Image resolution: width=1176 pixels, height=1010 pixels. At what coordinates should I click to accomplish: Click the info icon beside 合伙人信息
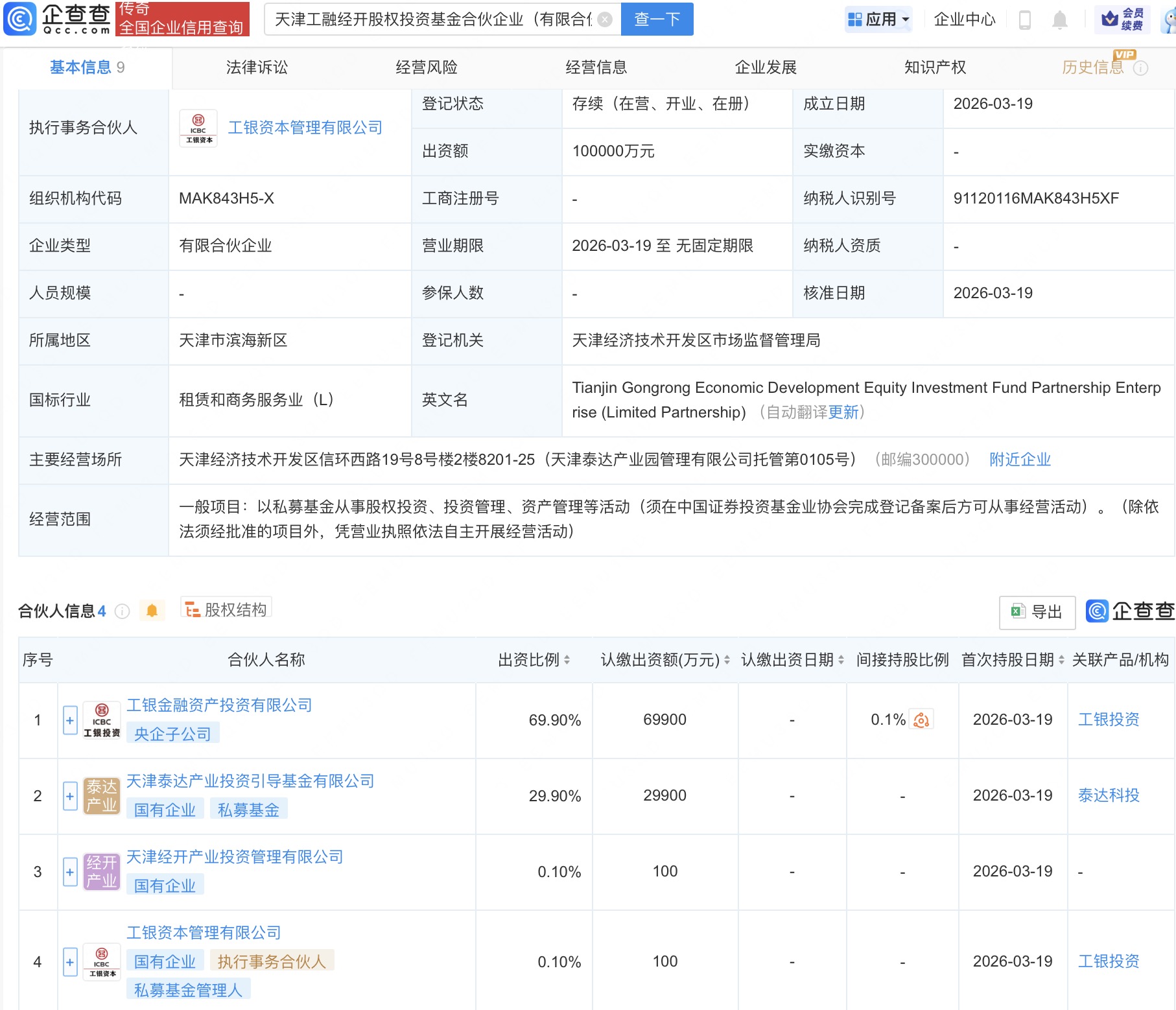[122, 611]
